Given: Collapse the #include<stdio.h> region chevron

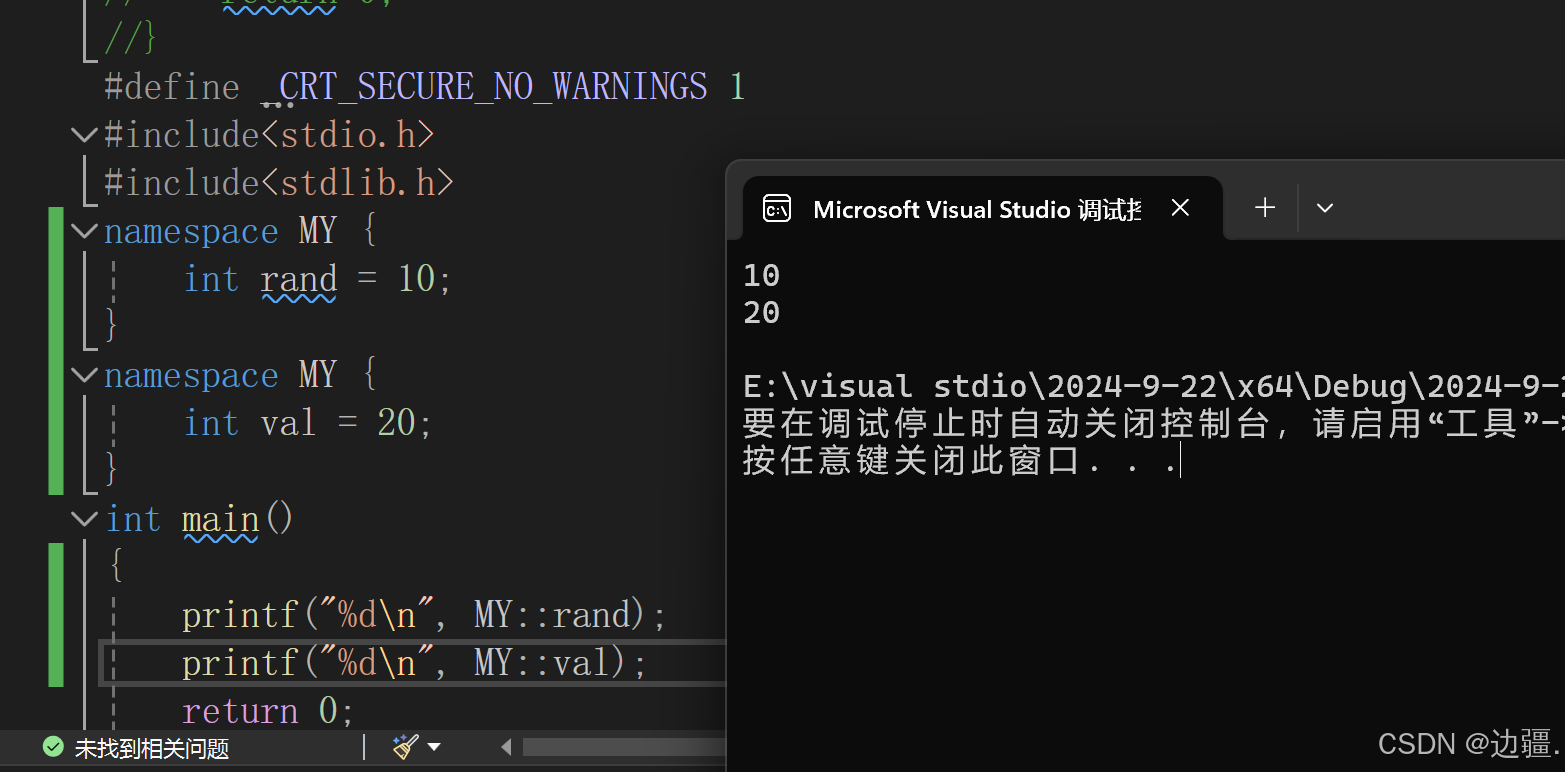Looking at the screenshot, I should pyautogui.click(x=84, y=134).
